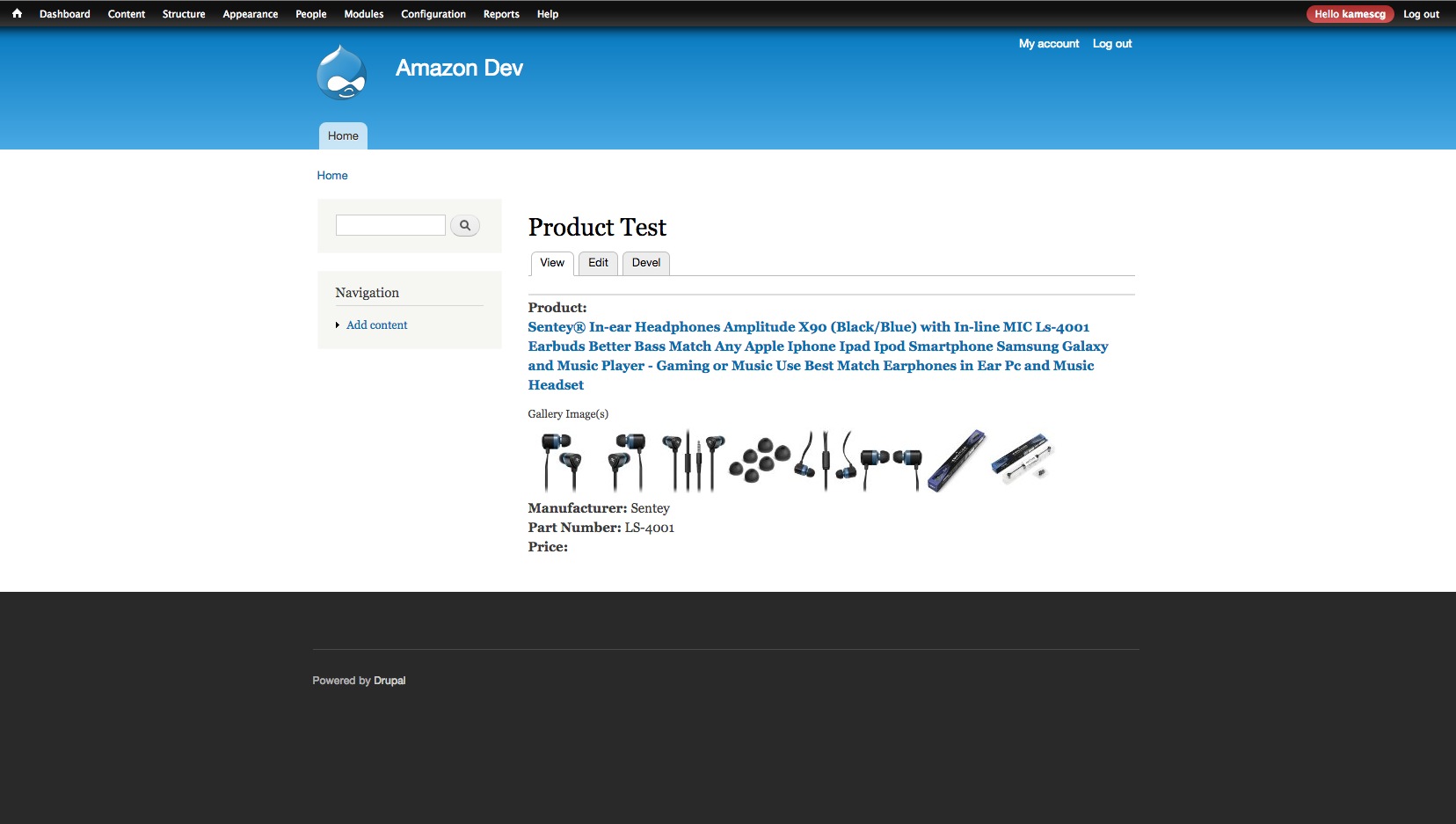Click the 'Price:' field label
1456x824 pixels.
[548, 547]
